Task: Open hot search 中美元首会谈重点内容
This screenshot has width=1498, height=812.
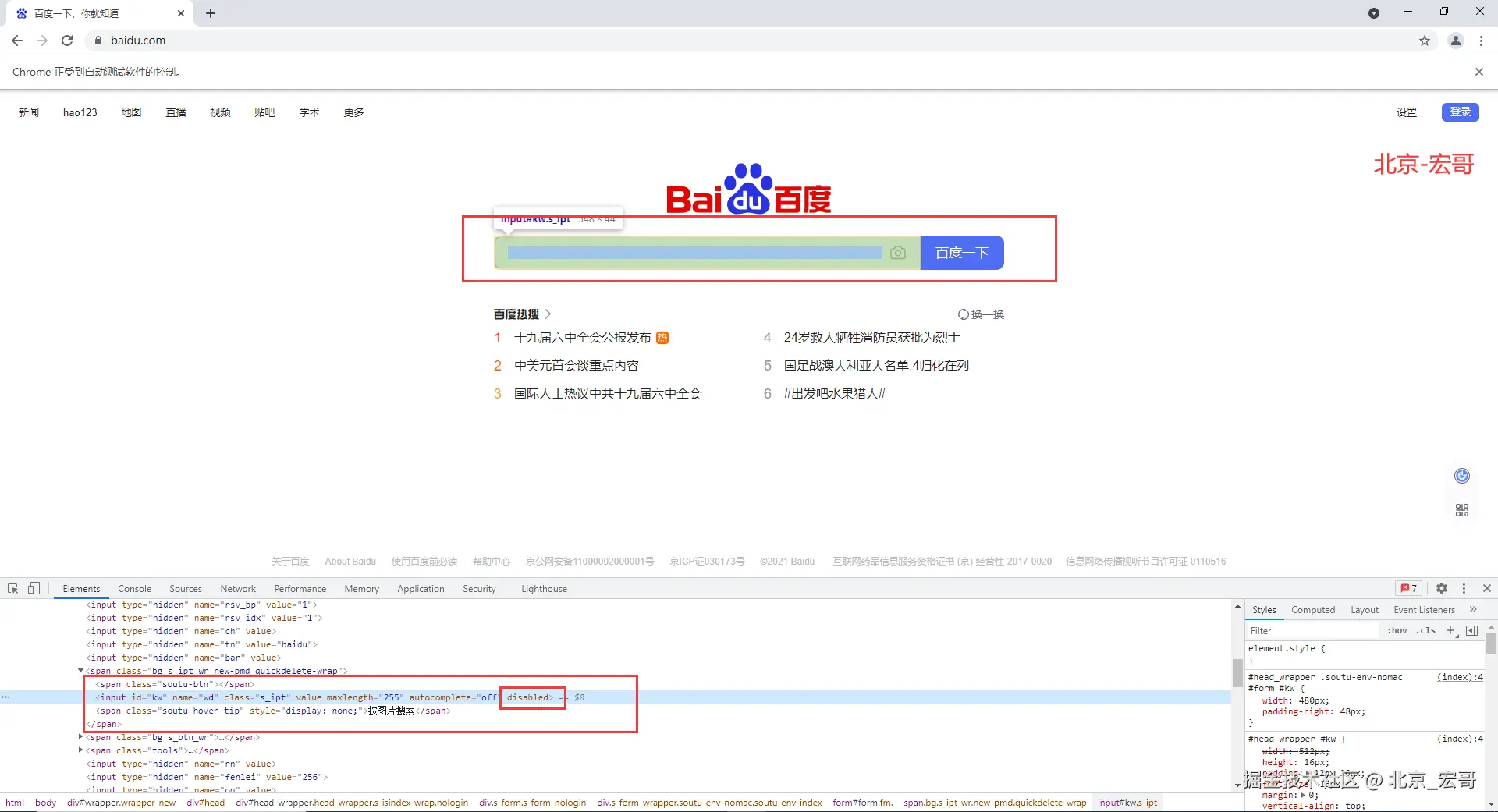Action: [x=577, y=366]
